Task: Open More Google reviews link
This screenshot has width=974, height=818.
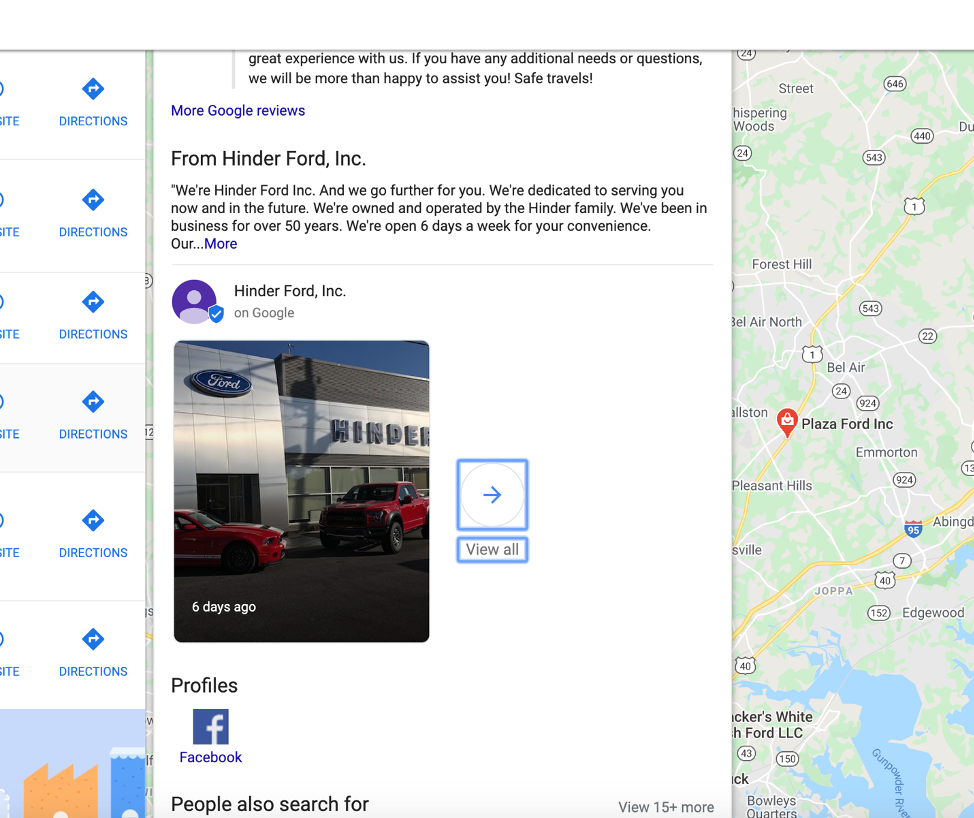Action: coord(238,111)
